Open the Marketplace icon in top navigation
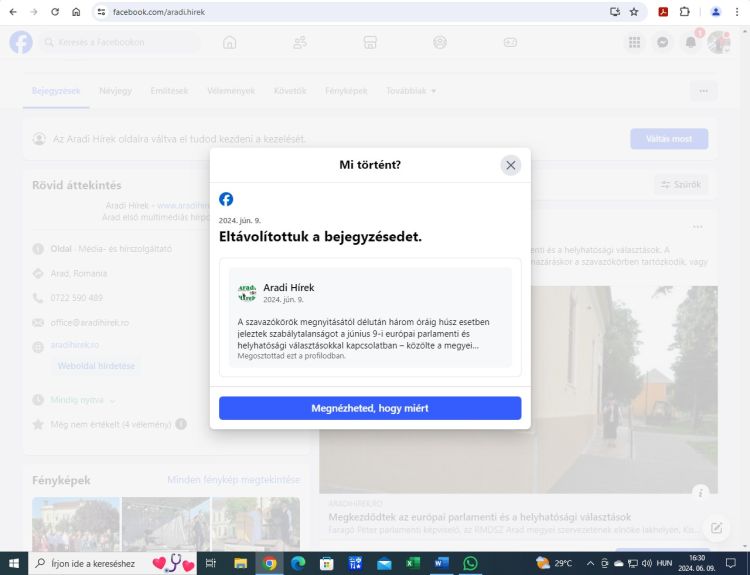Viewport: 750px width, 575px height. click(370, 43)
